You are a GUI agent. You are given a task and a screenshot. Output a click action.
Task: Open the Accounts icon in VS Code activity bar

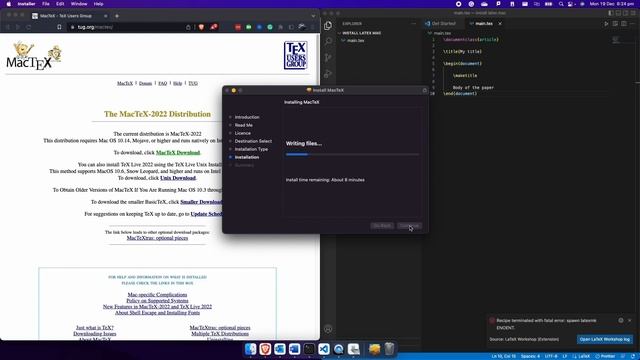point(328,329)
